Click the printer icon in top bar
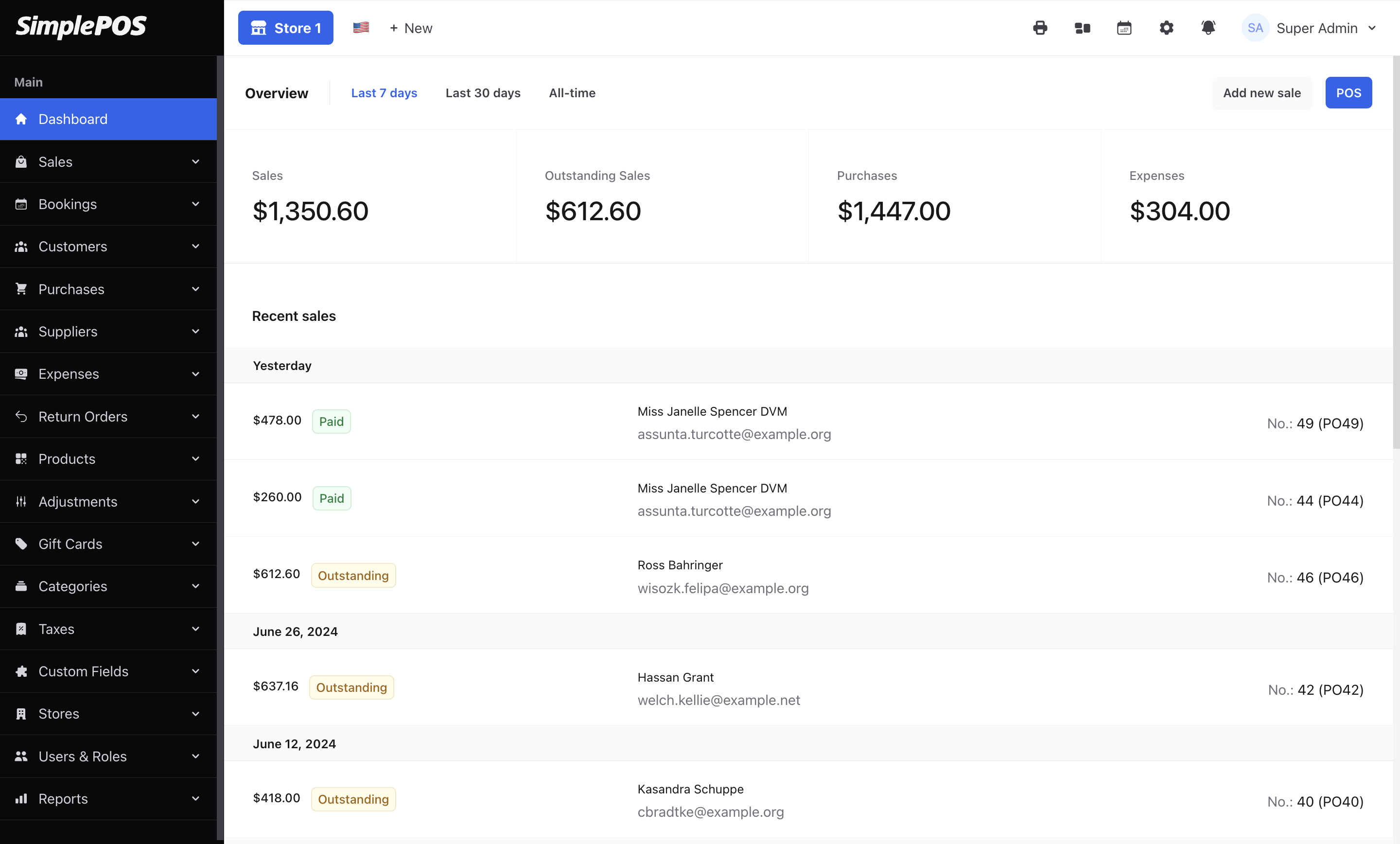 point(1040,28)
